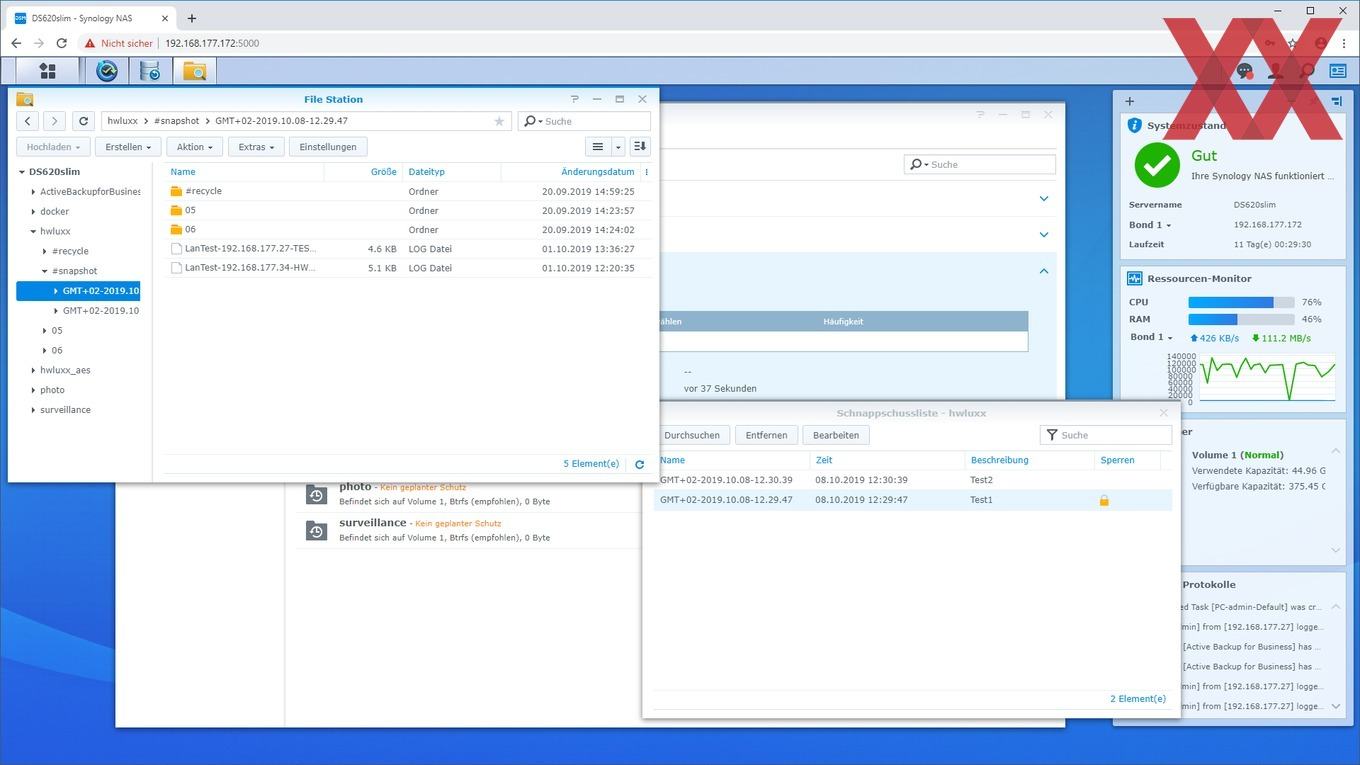1360x765 pixels.
Task: Select ActiveBackupforBusiness in folder tree
Action: point(90,192)
